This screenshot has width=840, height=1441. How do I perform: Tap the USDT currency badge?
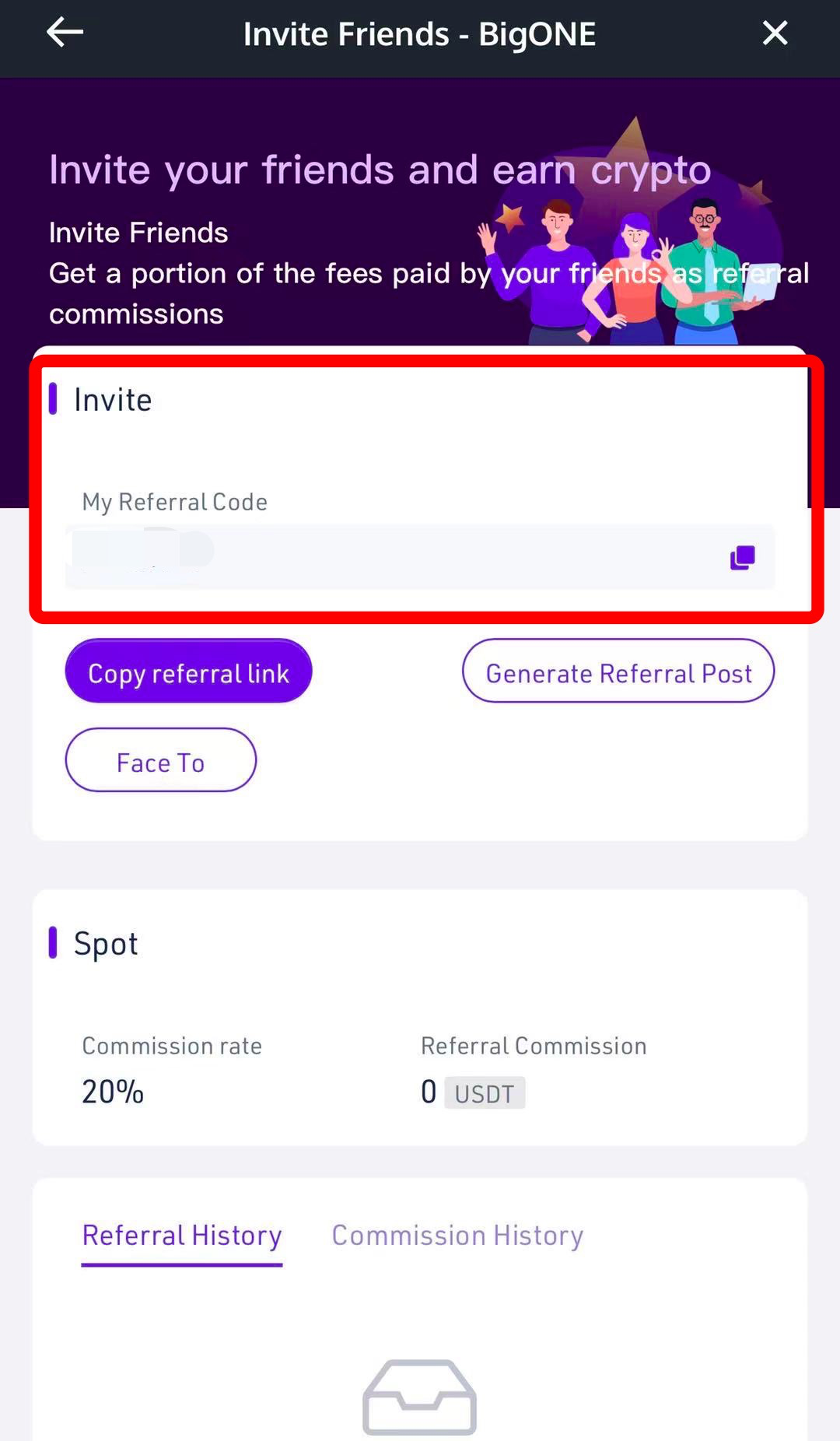point(484,1093)
